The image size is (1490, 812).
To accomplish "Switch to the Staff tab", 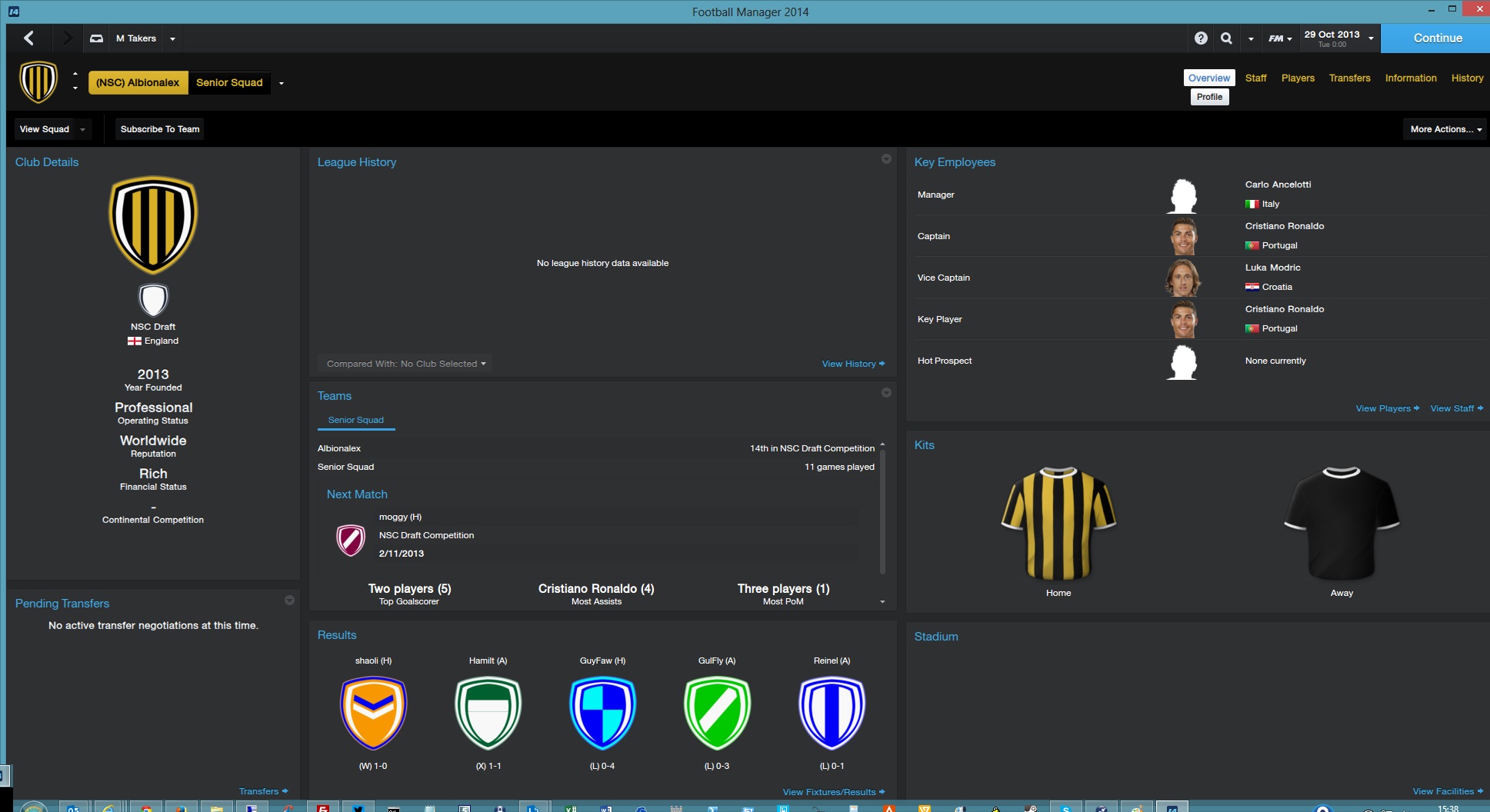I will [x=1255, y=78].
